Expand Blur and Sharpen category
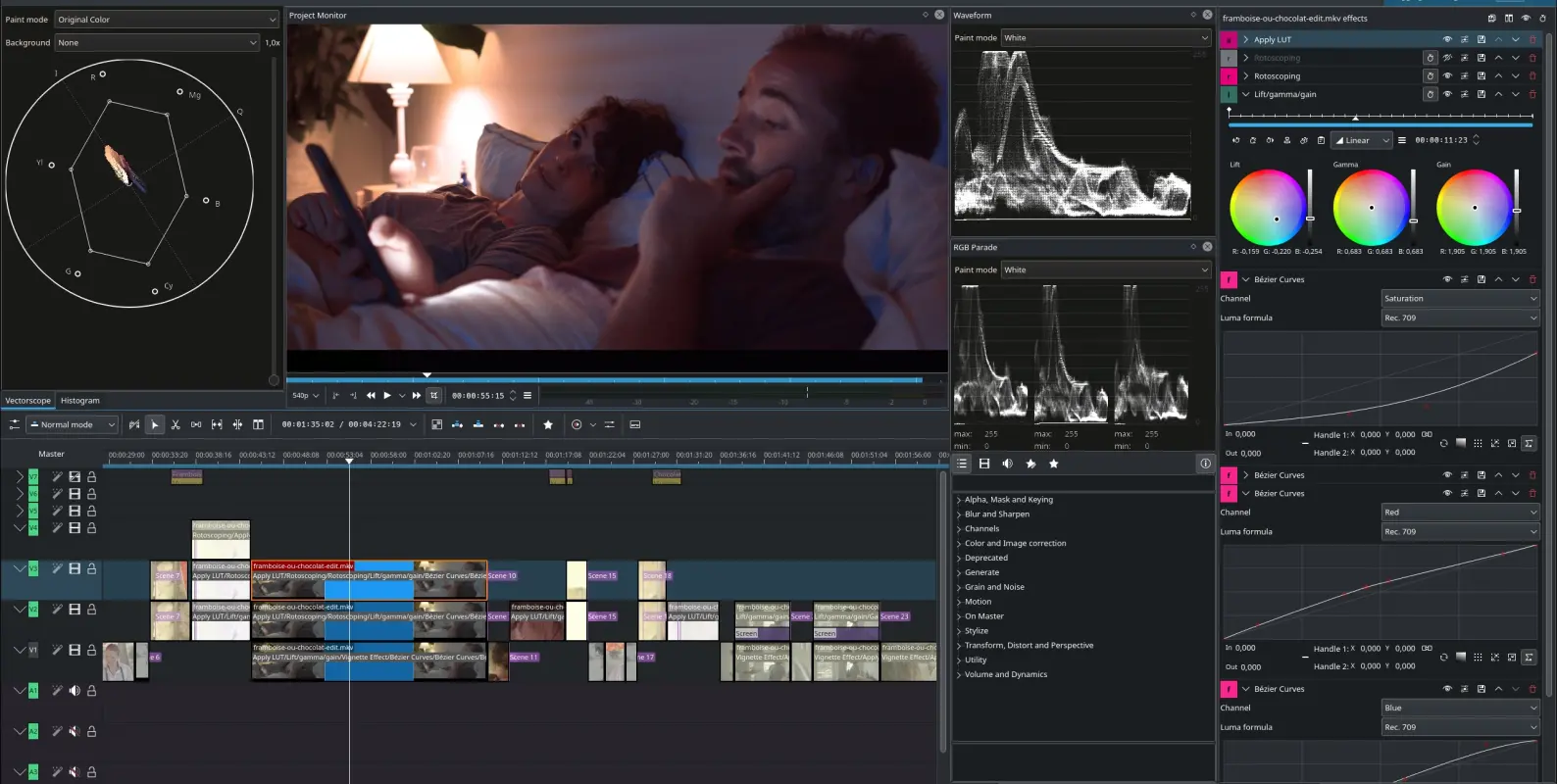The width and height of the screenshot is (1557, 784). [959, 514]
